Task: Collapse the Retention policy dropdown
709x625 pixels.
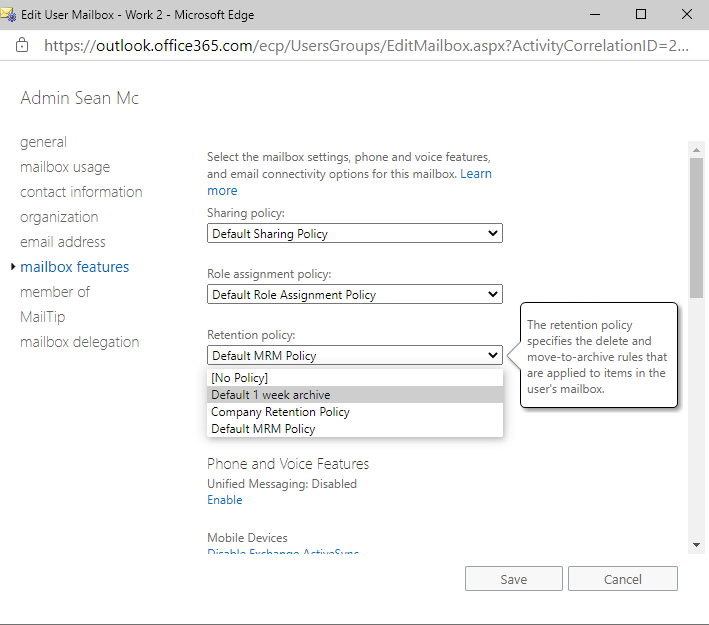Action: point(355,355)
